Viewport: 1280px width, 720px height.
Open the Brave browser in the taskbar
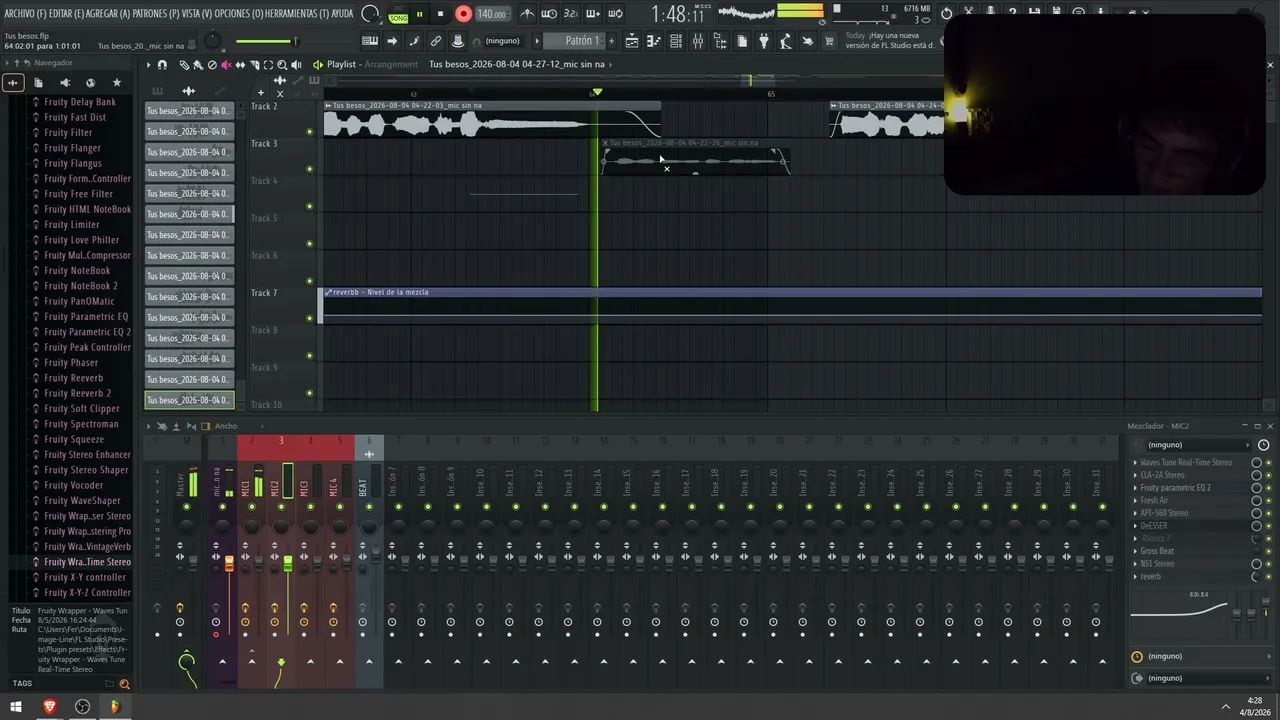49,706
